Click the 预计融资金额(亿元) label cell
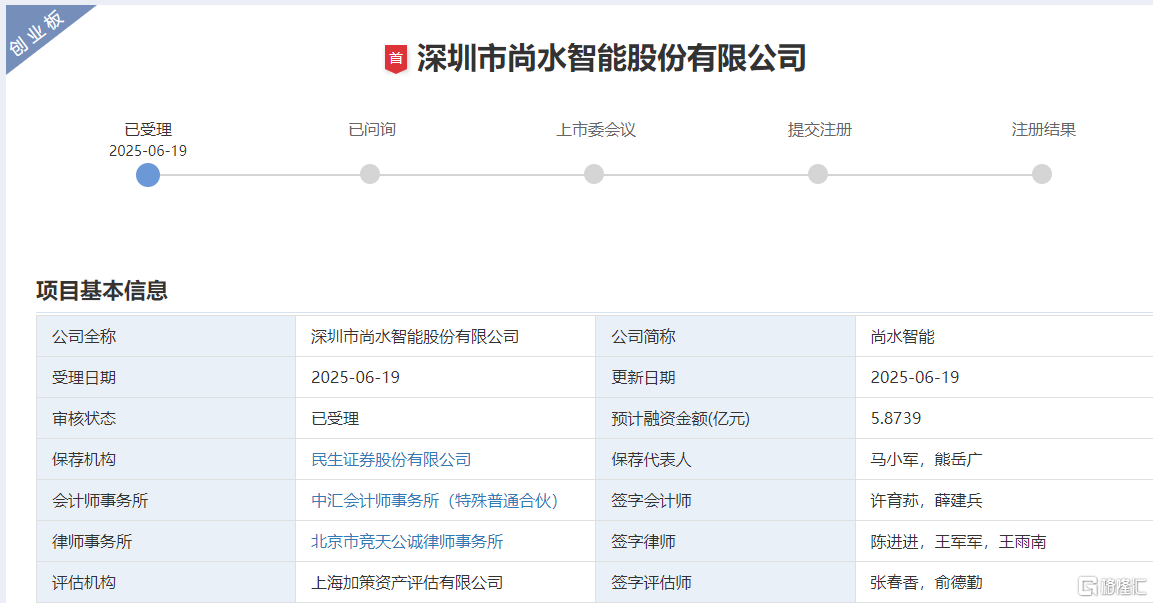Viewport: 1153px width, 603px height. pos(725,418)
